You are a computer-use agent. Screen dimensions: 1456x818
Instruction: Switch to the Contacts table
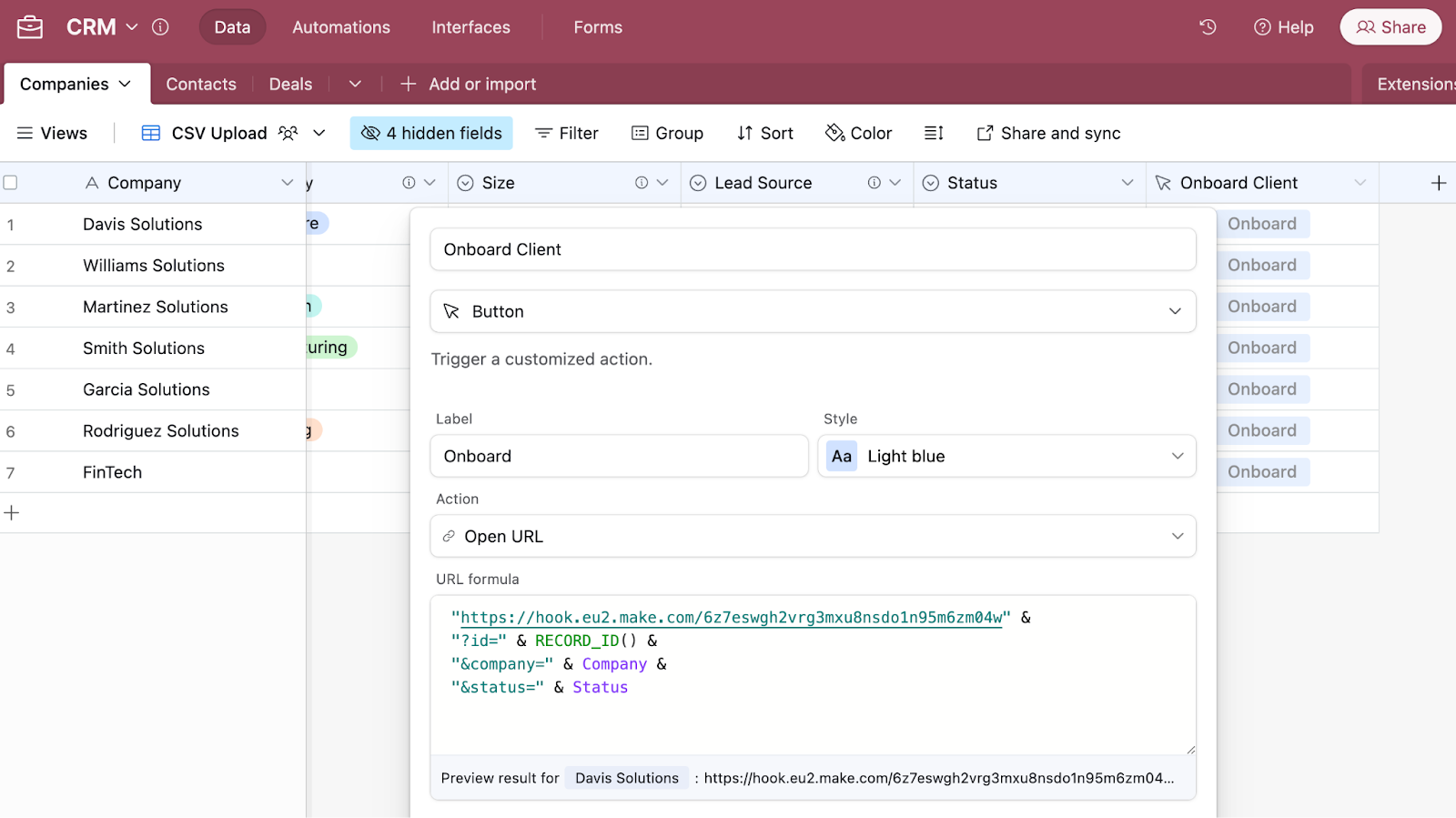[x=201, y=84]
